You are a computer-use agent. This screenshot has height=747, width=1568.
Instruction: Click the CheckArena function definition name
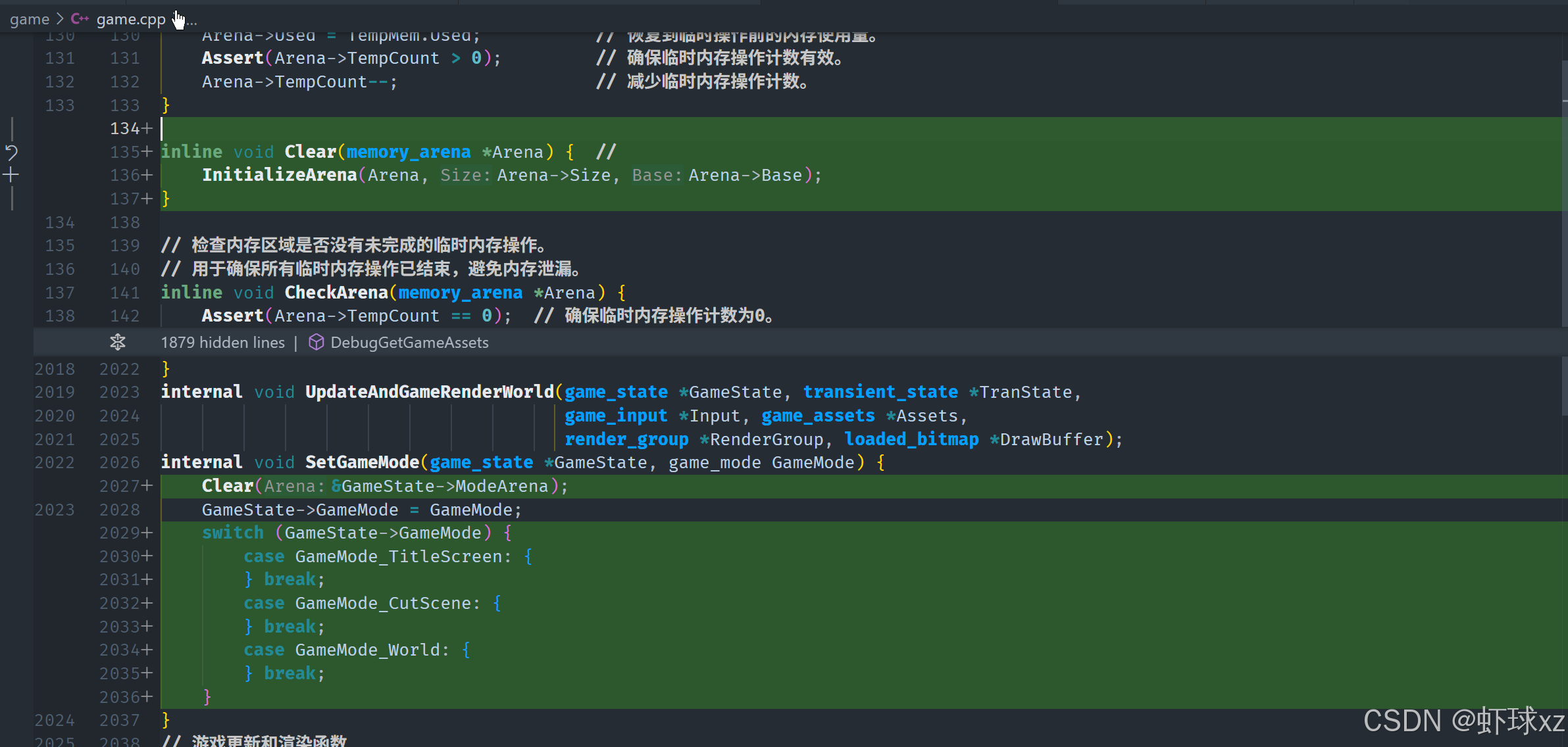click(336, 293)
